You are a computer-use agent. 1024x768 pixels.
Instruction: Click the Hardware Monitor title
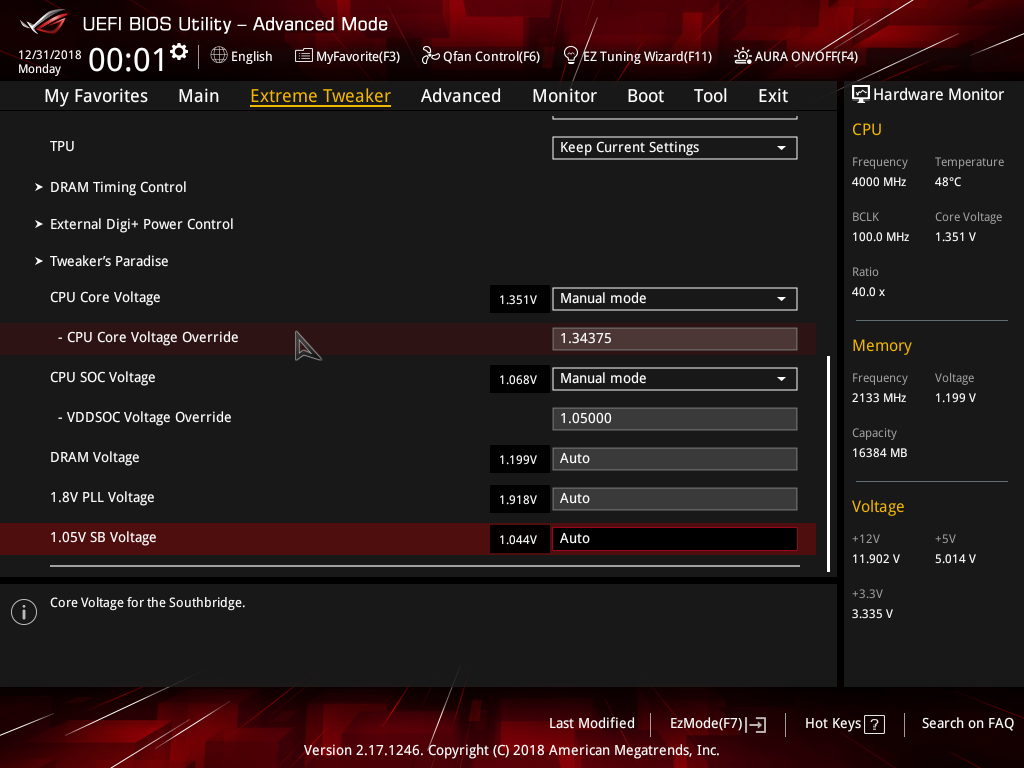click(x=938, y=95)
